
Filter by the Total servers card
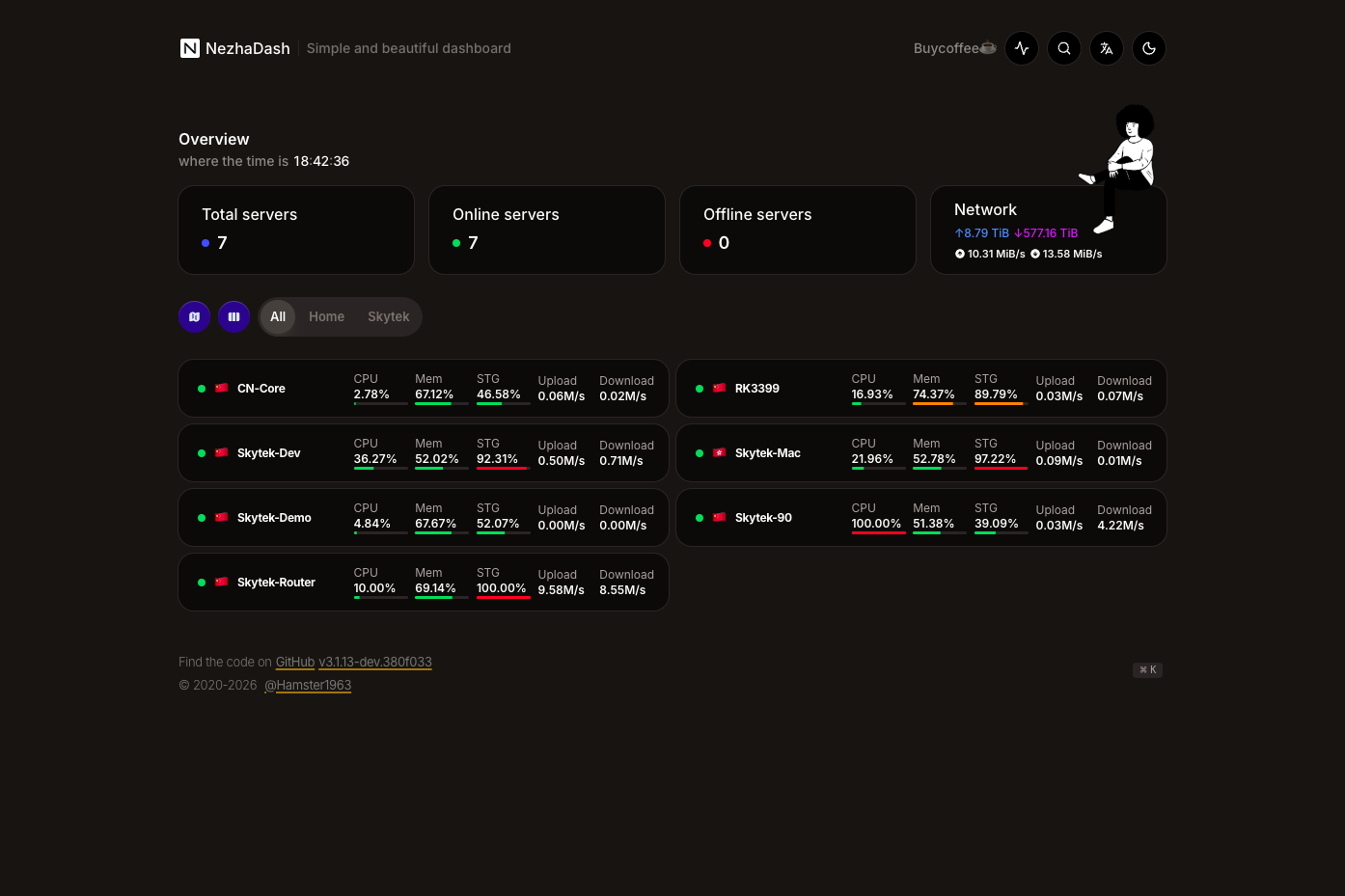tap(296, 230)
